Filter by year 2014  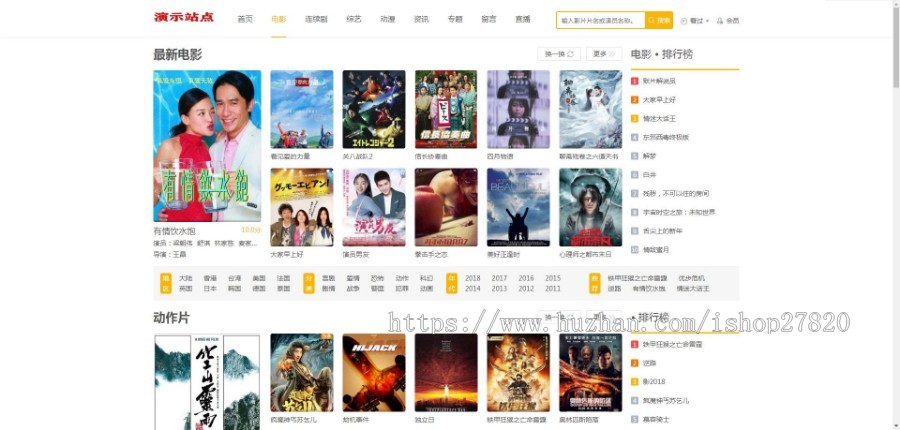[472, 289]
